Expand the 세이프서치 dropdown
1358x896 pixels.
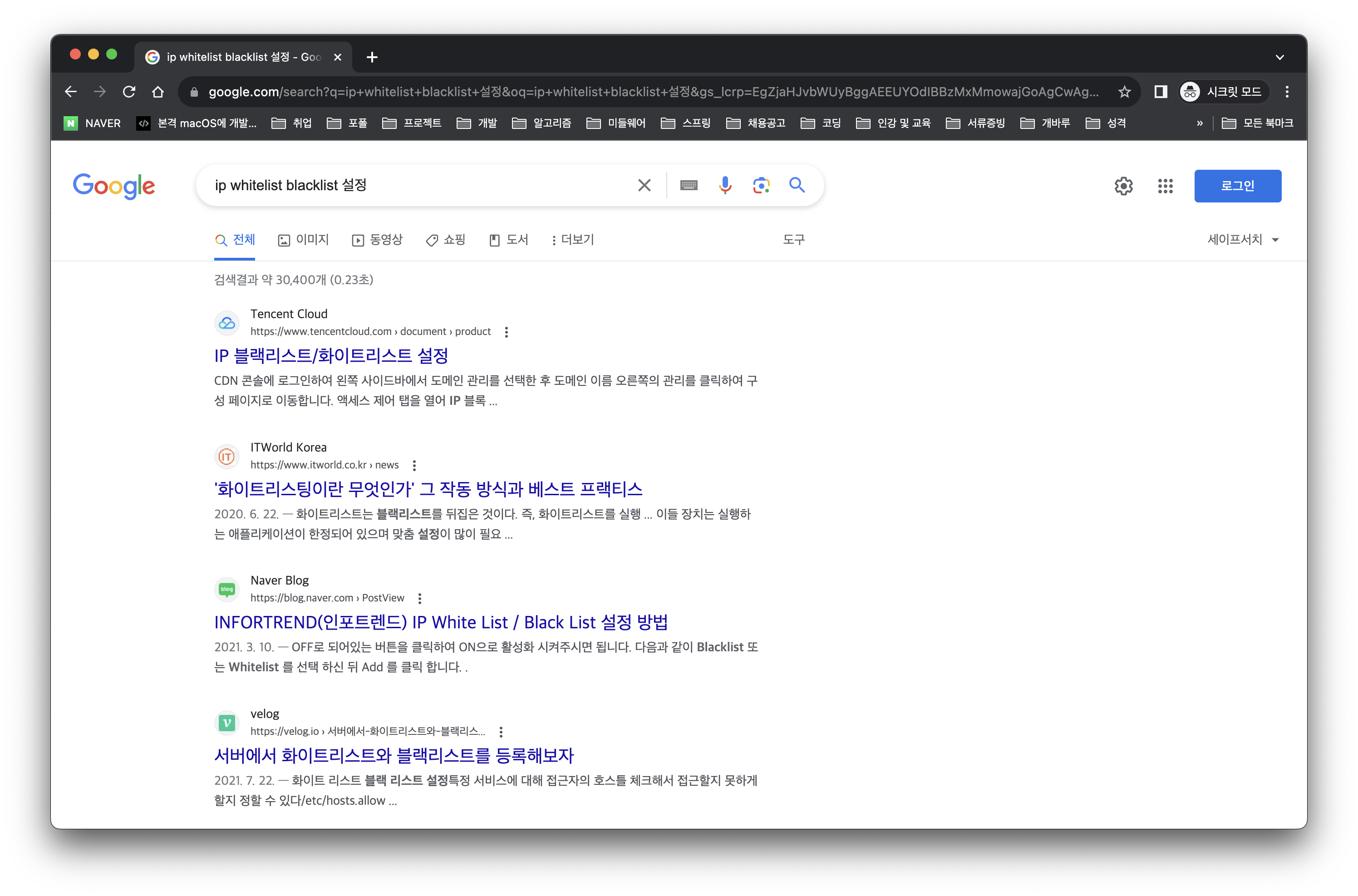pos(1243,239)
